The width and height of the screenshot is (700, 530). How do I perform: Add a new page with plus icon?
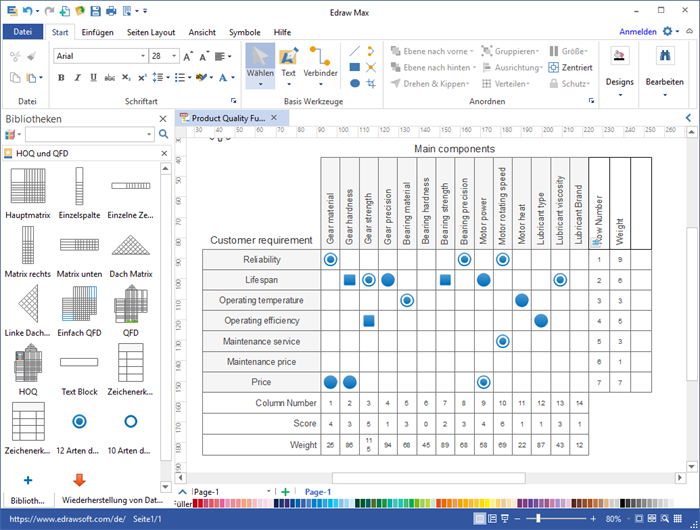286,492
